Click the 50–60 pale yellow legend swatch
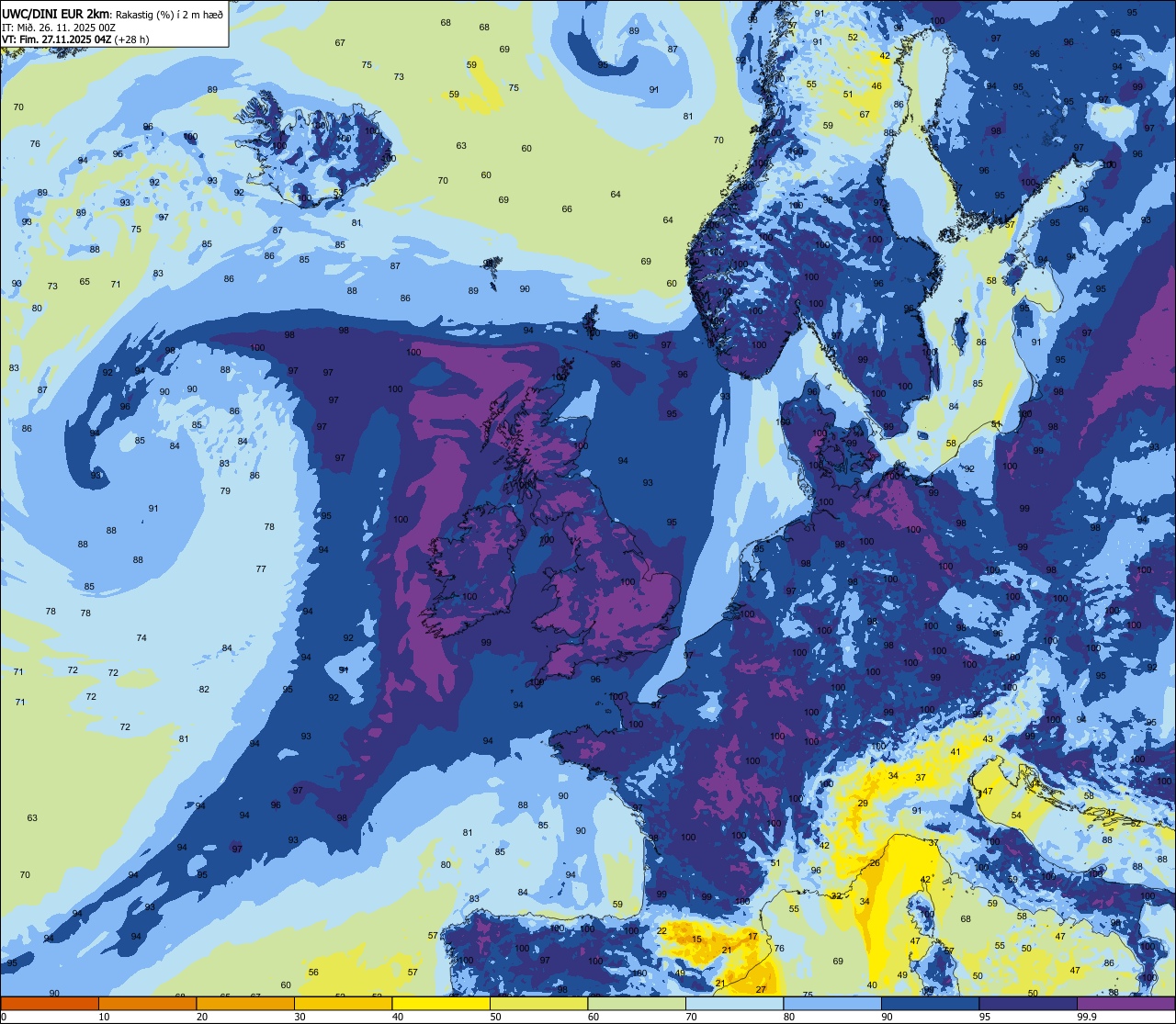The image size is (1176, 1024). (x=538, y=1003)
